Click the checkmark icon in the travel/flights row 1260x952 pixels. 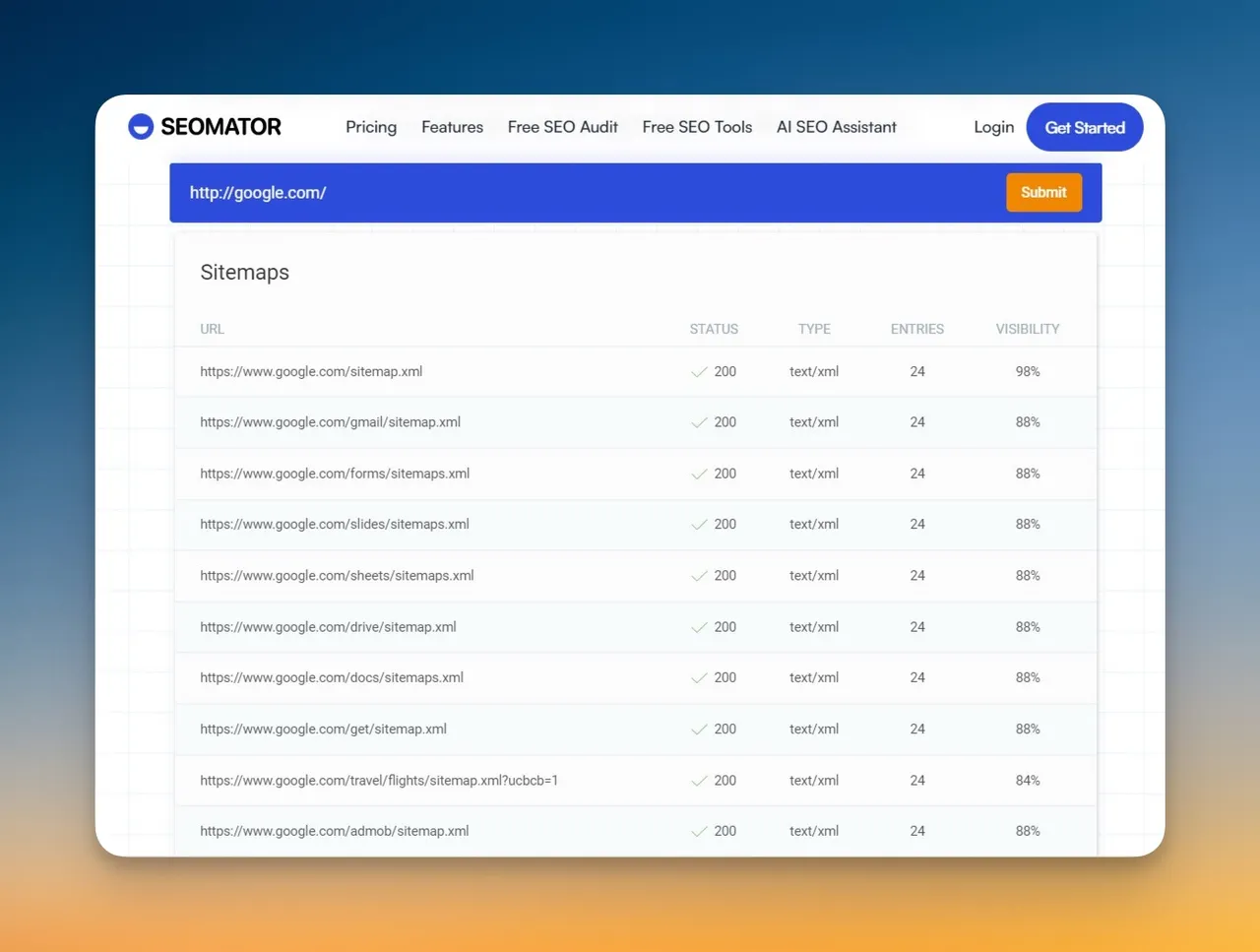tap(699, 781)
